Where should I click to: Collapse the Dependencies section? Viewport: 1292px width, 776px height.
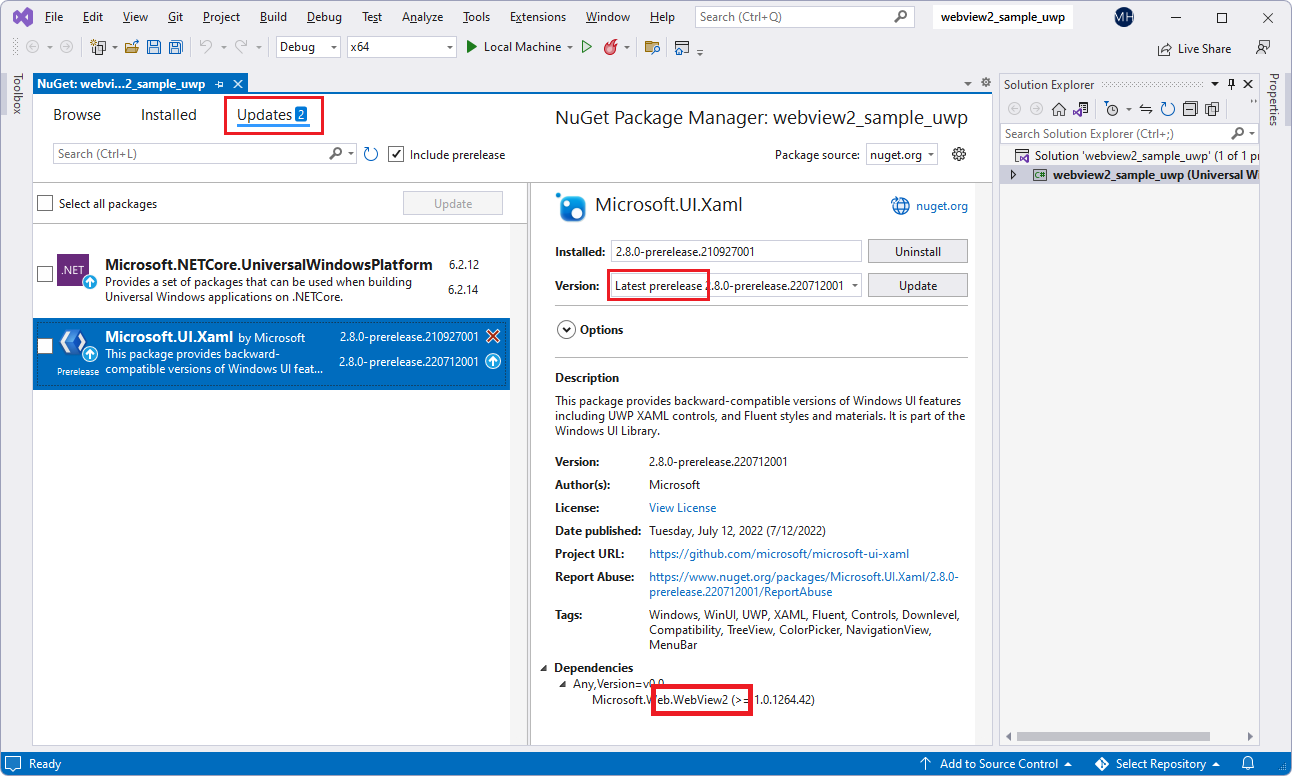click(x=544, y=668)
